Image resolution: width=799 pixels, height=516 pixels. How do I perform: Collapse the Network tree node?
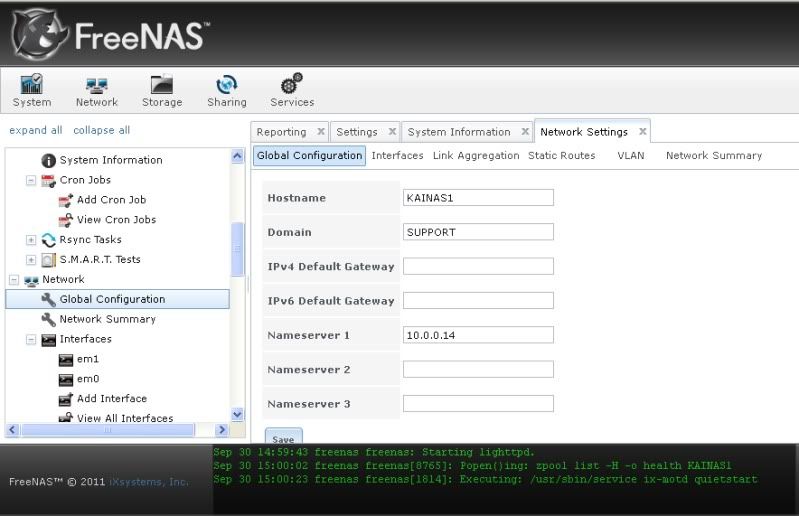click(x=14, y=280)
